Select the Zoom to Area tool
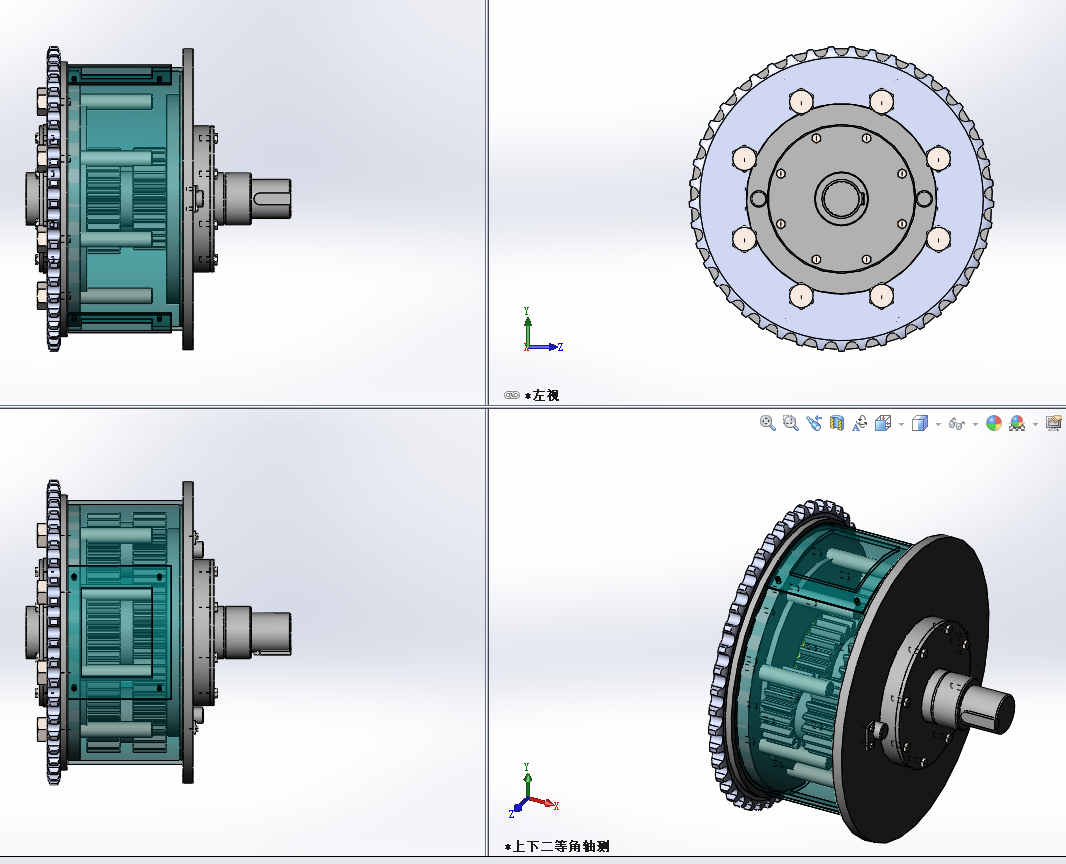This screenshot has height=864, width=1066. [790, 424]
